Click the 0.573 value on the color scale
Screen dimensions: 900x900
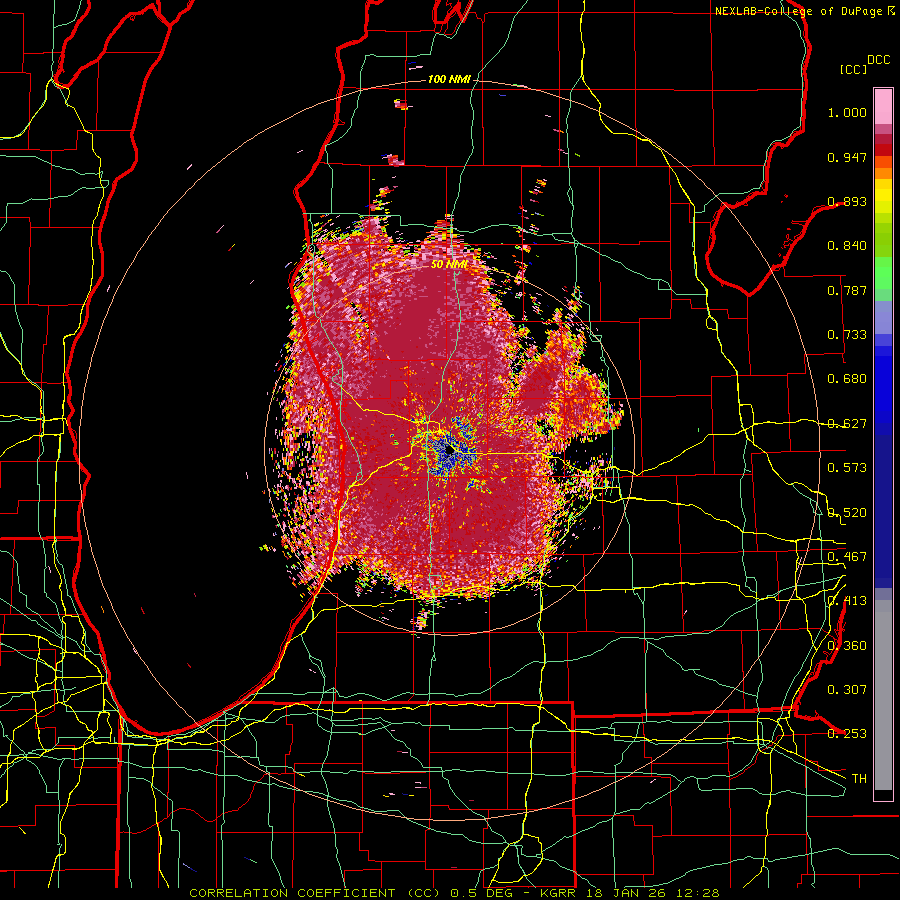[x=847, y=468]
